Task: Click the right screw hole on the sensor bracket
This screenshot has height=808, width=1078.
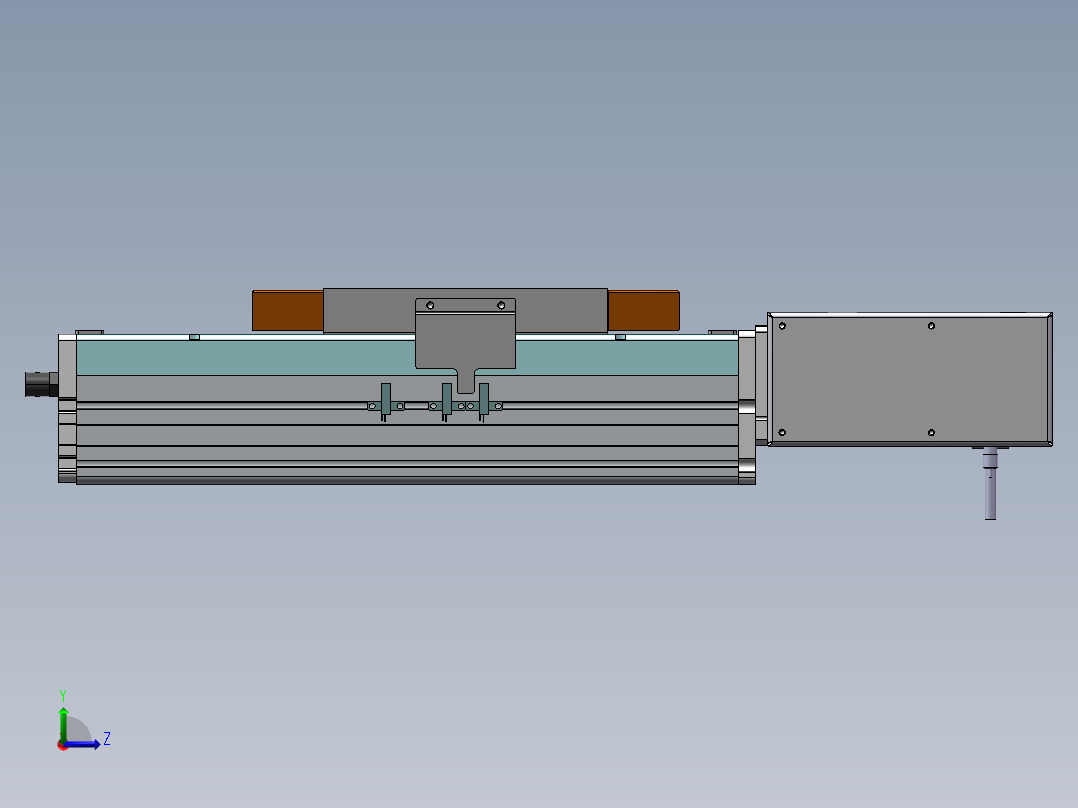Action: pos(501,305)
